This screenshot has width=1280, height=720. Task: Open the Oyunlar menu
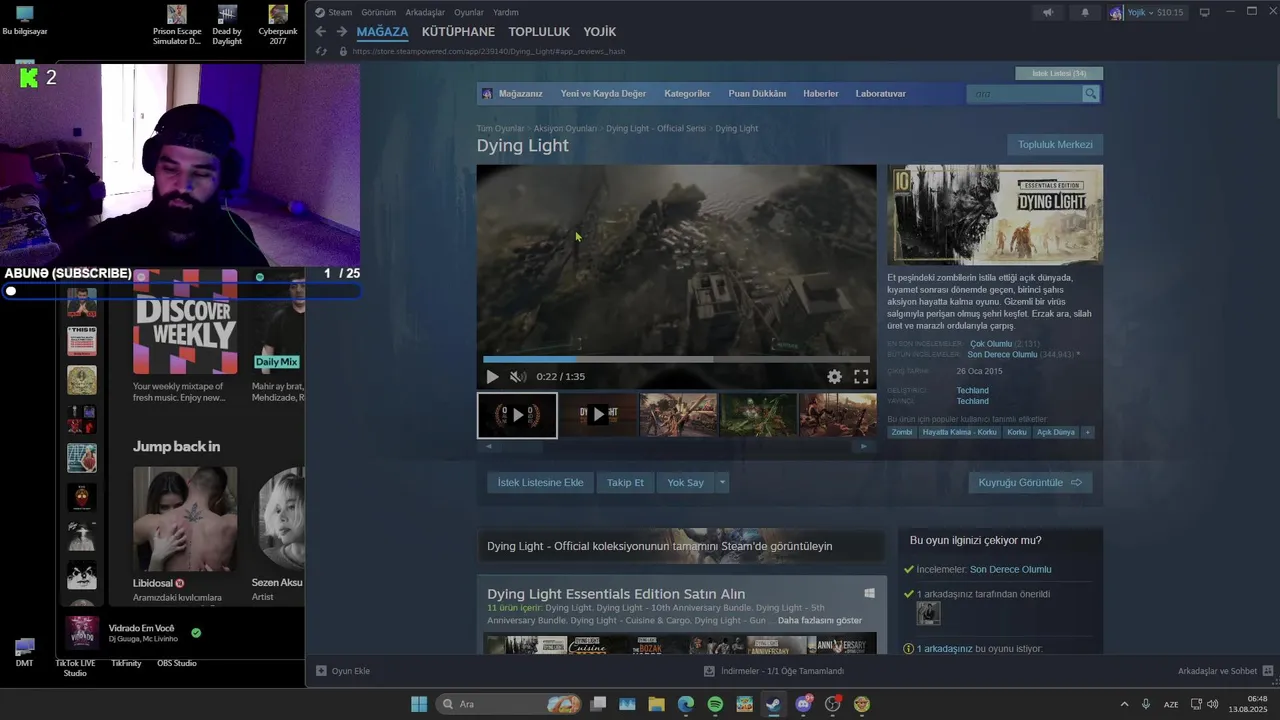(x=469, y=12)
